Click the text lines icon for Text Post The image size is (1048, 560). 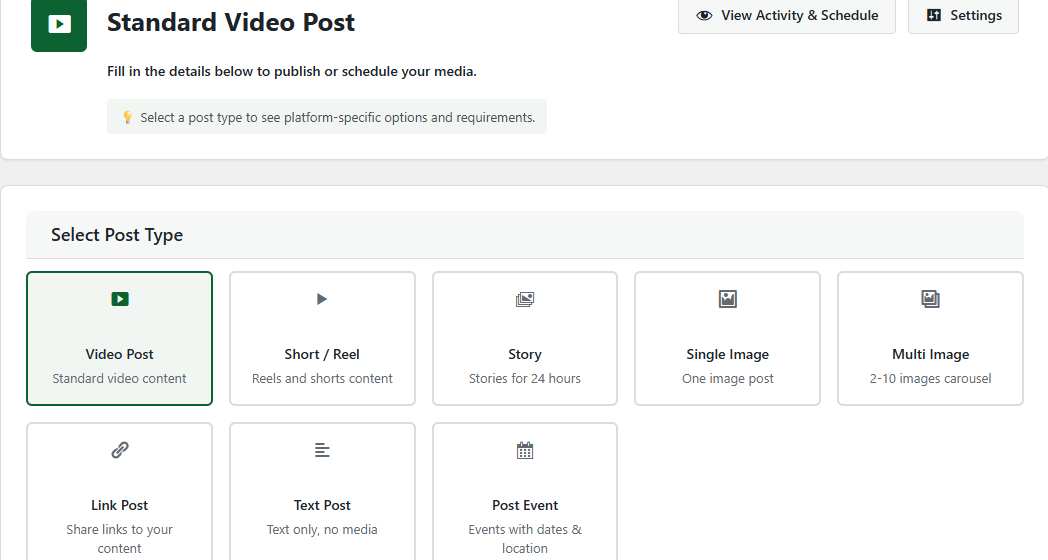click(322, 450)
